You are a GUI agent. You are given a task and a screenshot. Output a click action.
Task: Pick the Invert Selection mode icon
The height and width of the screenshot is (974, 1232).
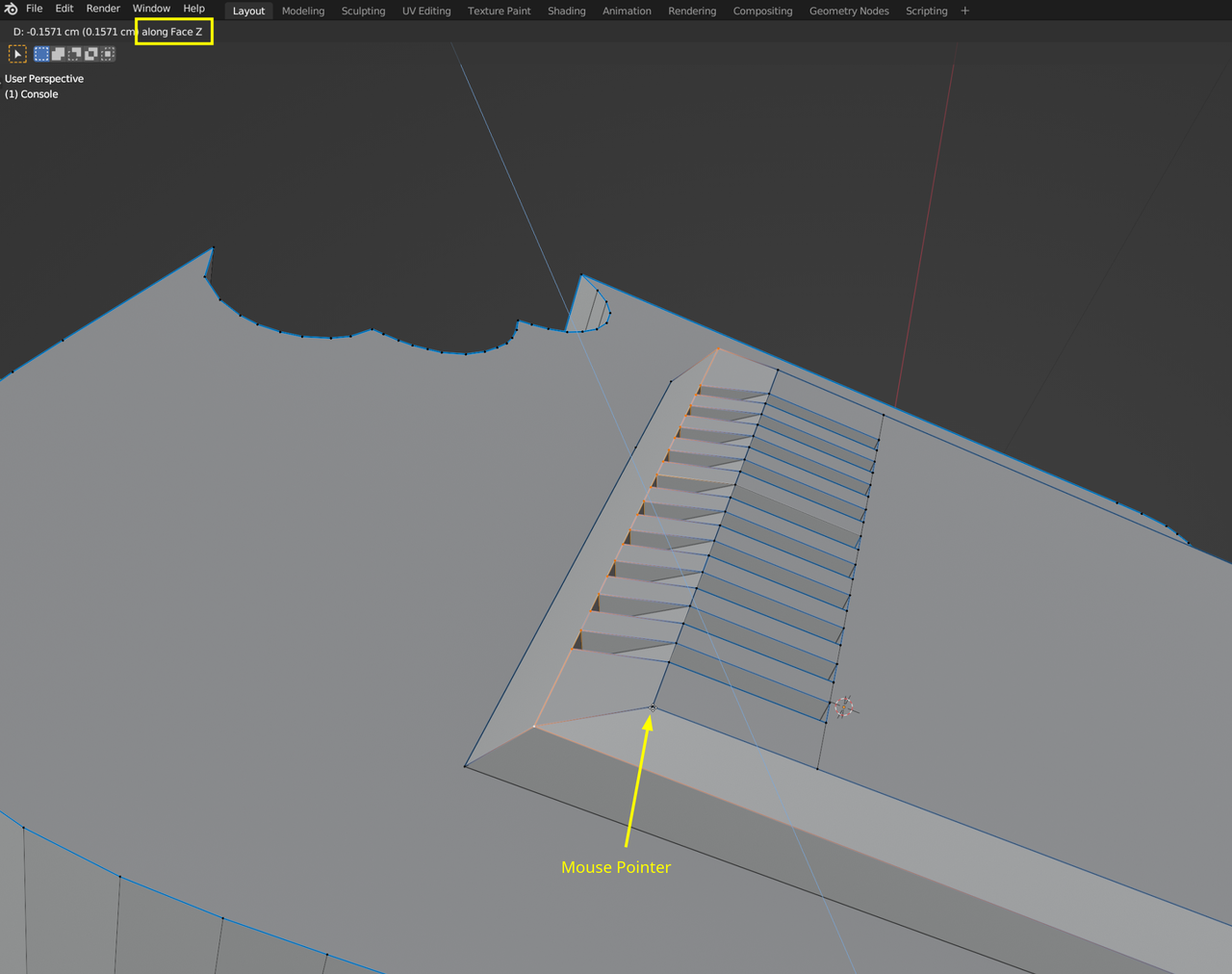[90, 54]
